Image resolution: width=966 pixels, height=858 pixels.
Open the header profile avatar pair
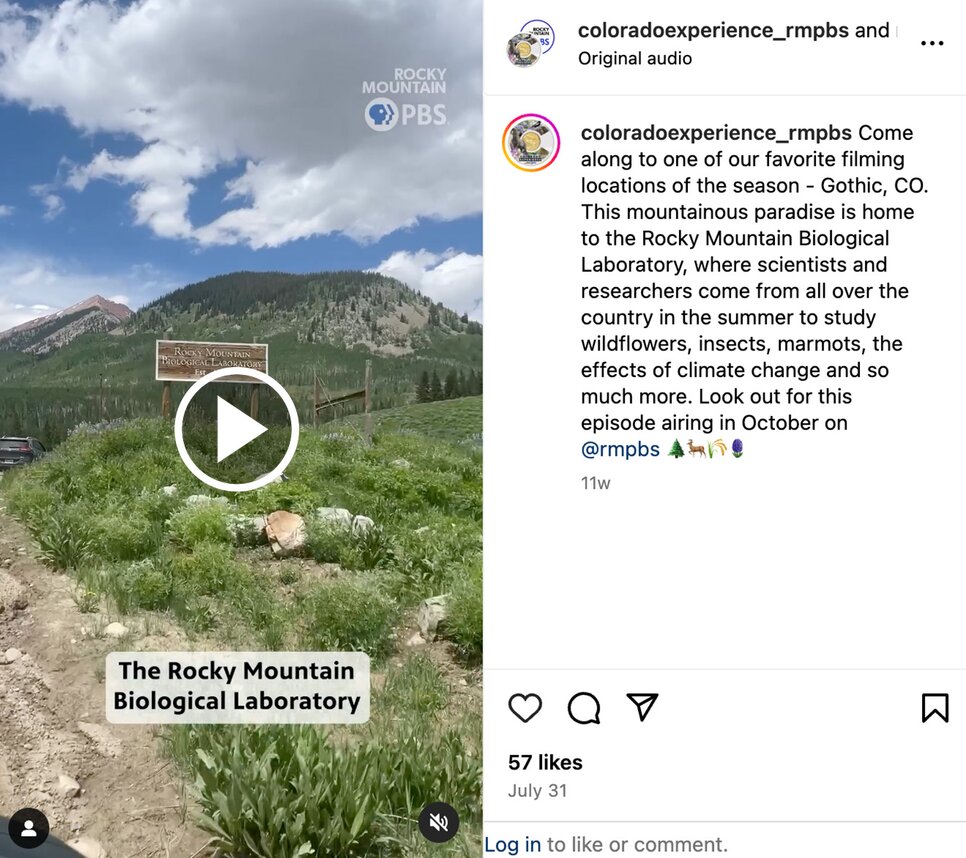click(x=530, y=43)
